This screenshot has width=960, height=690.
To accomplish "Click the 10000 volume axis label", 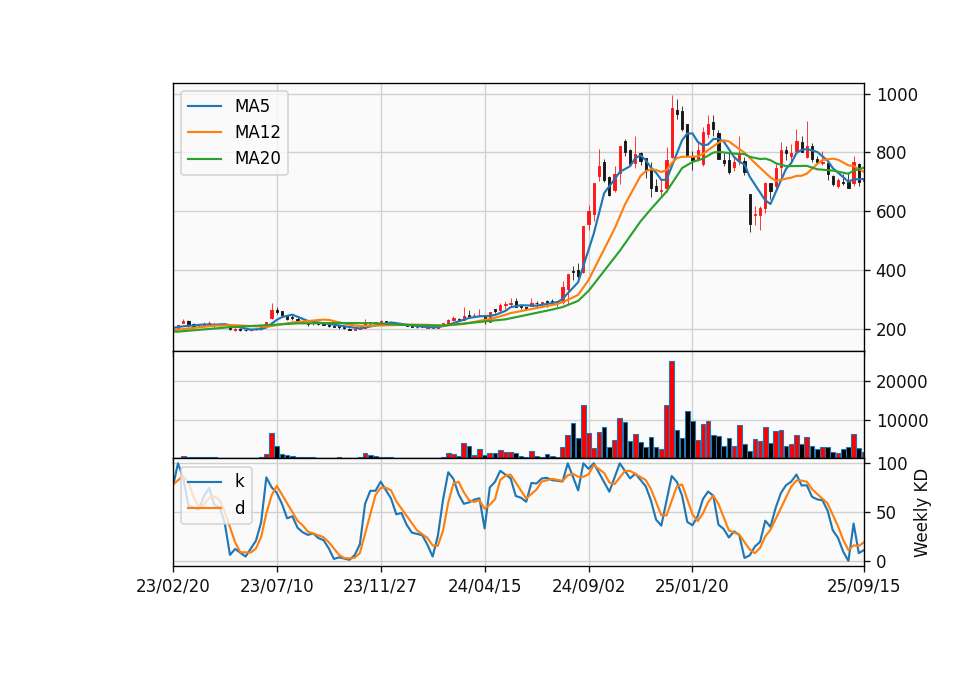I will [902, 421].
